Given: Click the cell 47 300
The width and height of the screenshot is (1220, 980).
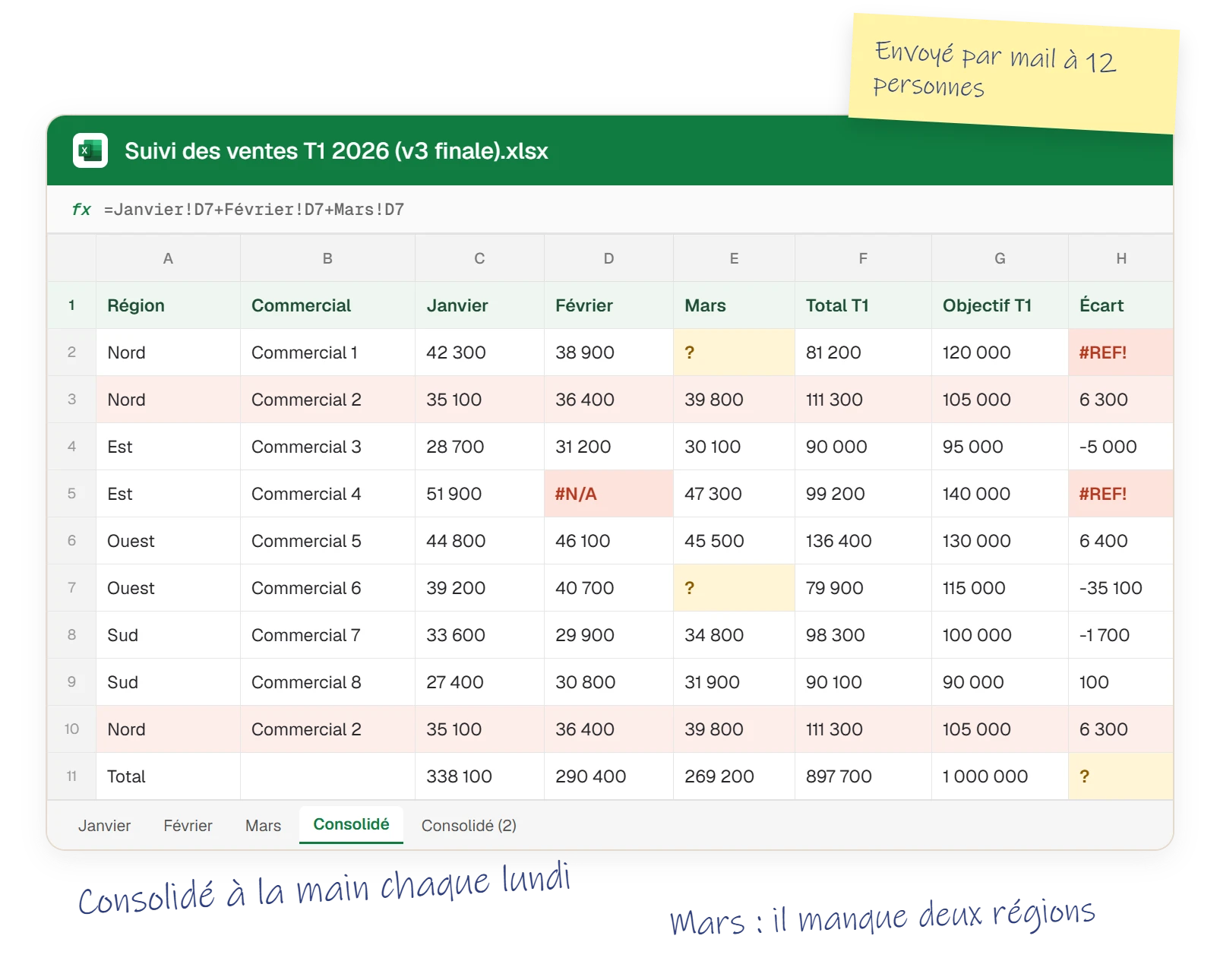Looking at the screenshot, I should (x=734, y=494).
